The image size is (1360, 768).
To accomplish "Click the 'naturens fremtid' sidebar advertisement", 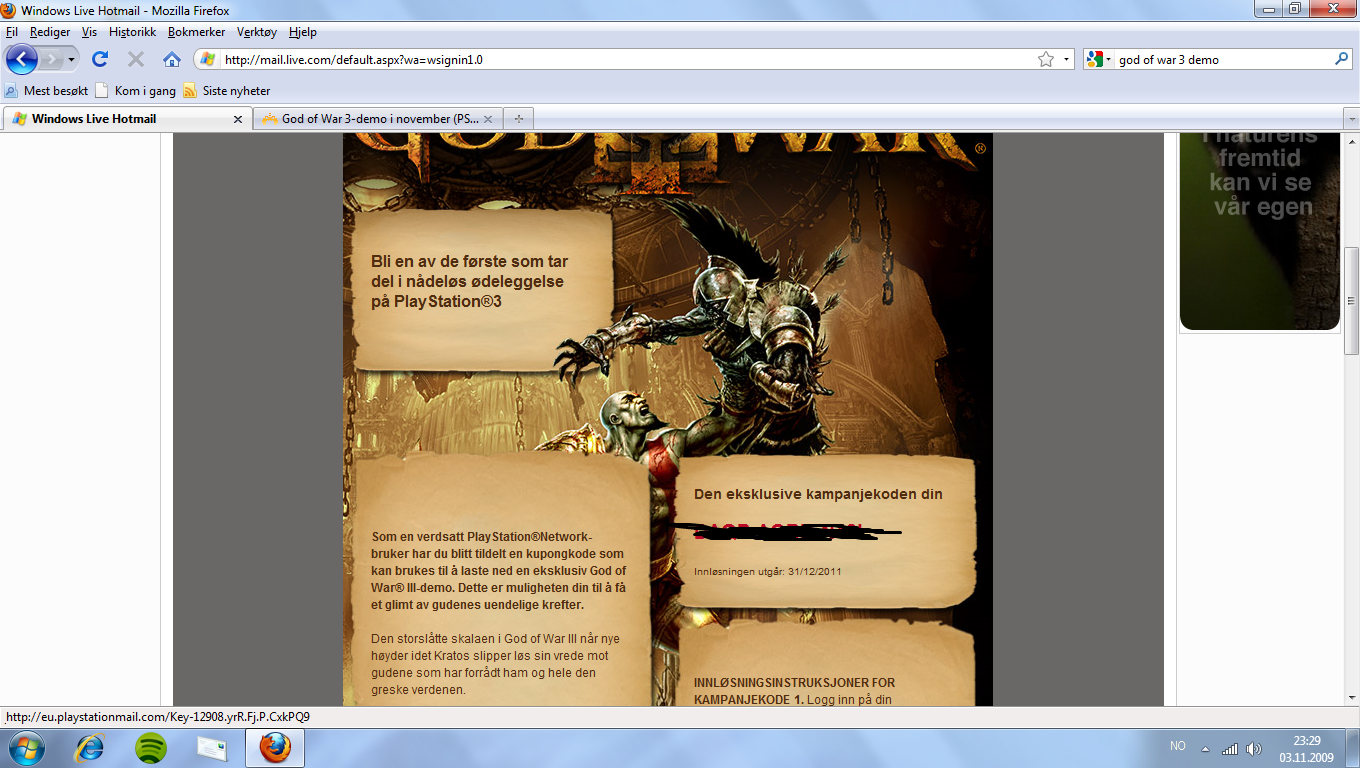I will tap(1259, 231).
